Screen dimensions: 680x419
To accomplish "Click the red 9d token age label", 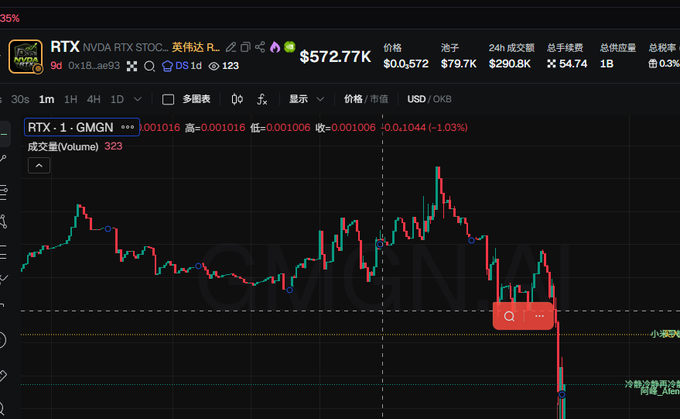I will (56, 65).
